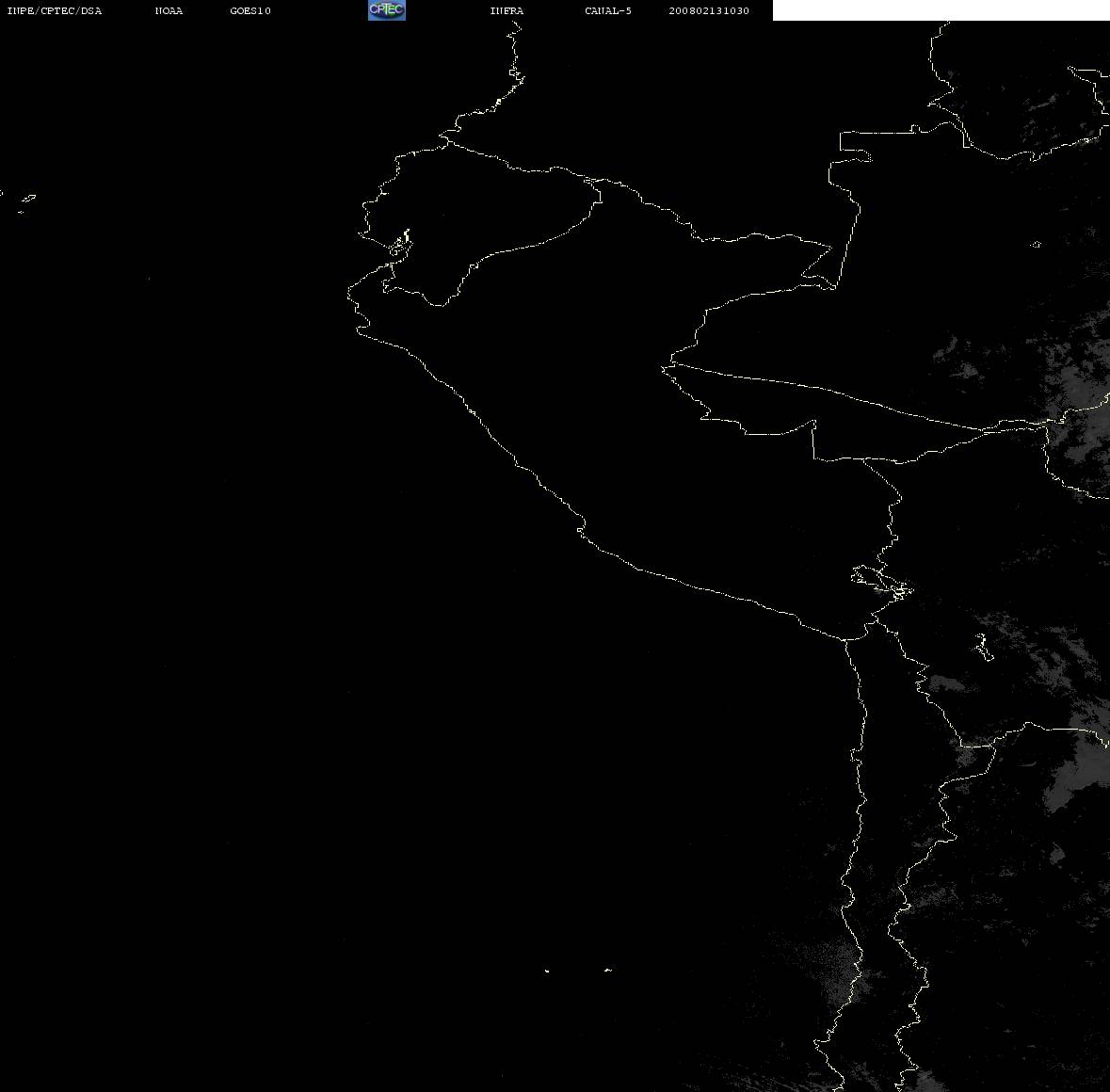Click the CANAL-5 channel label
Image resolution: width=1110 pixels, height=1092 pixels.
pos(607,10)
